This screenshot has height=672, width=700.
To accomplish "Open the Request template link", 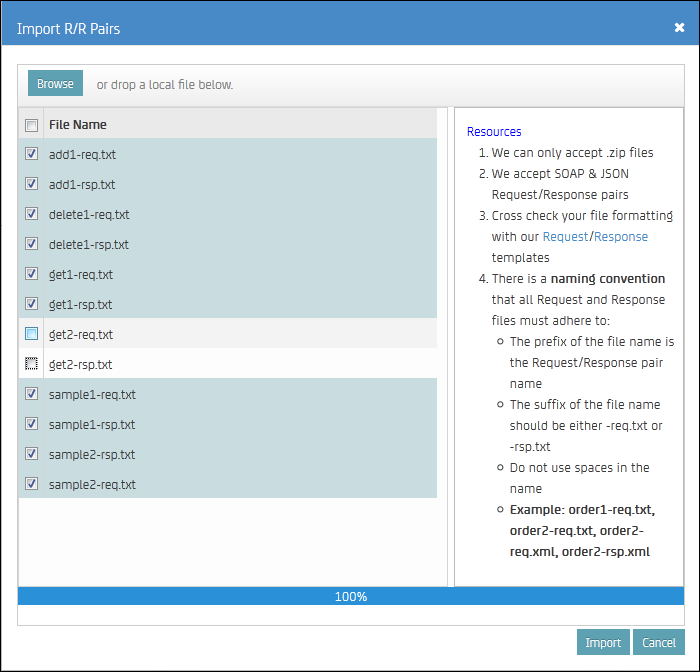I will (566, 237).
